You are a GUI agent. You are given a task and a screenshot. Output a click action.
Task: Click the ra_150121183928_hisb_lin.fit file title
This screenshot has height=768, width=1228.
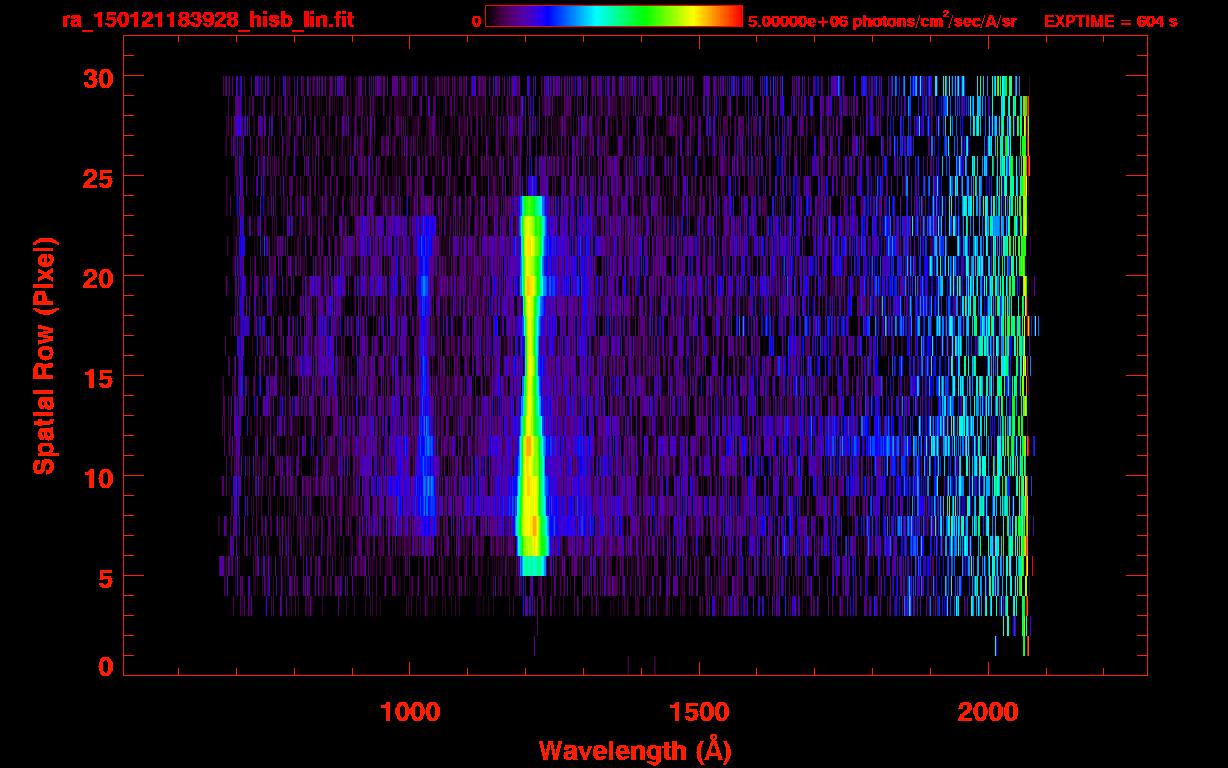(207, 20)
